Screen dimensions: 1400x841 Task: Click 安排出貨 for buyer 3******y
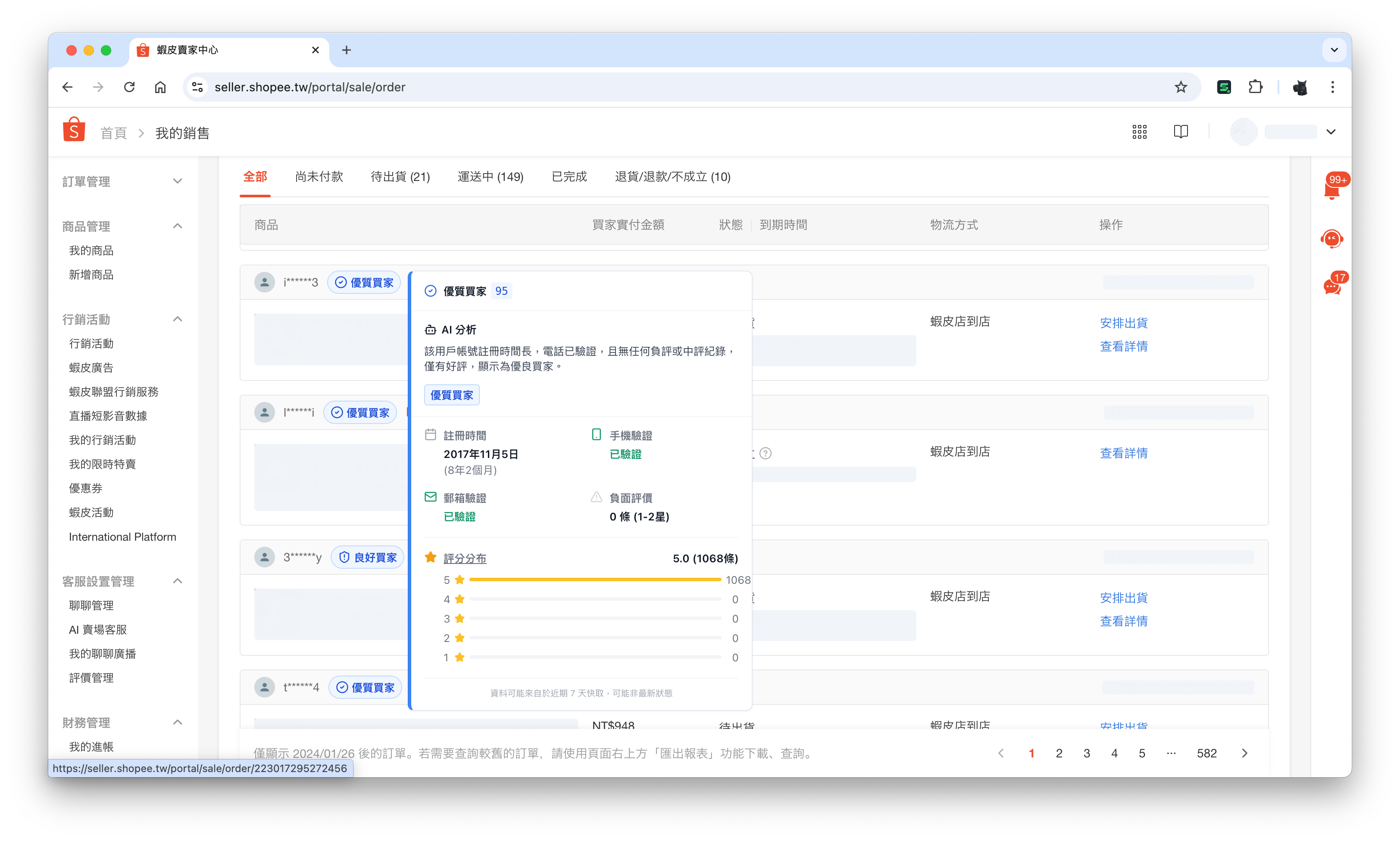[x=1123, y=598]
